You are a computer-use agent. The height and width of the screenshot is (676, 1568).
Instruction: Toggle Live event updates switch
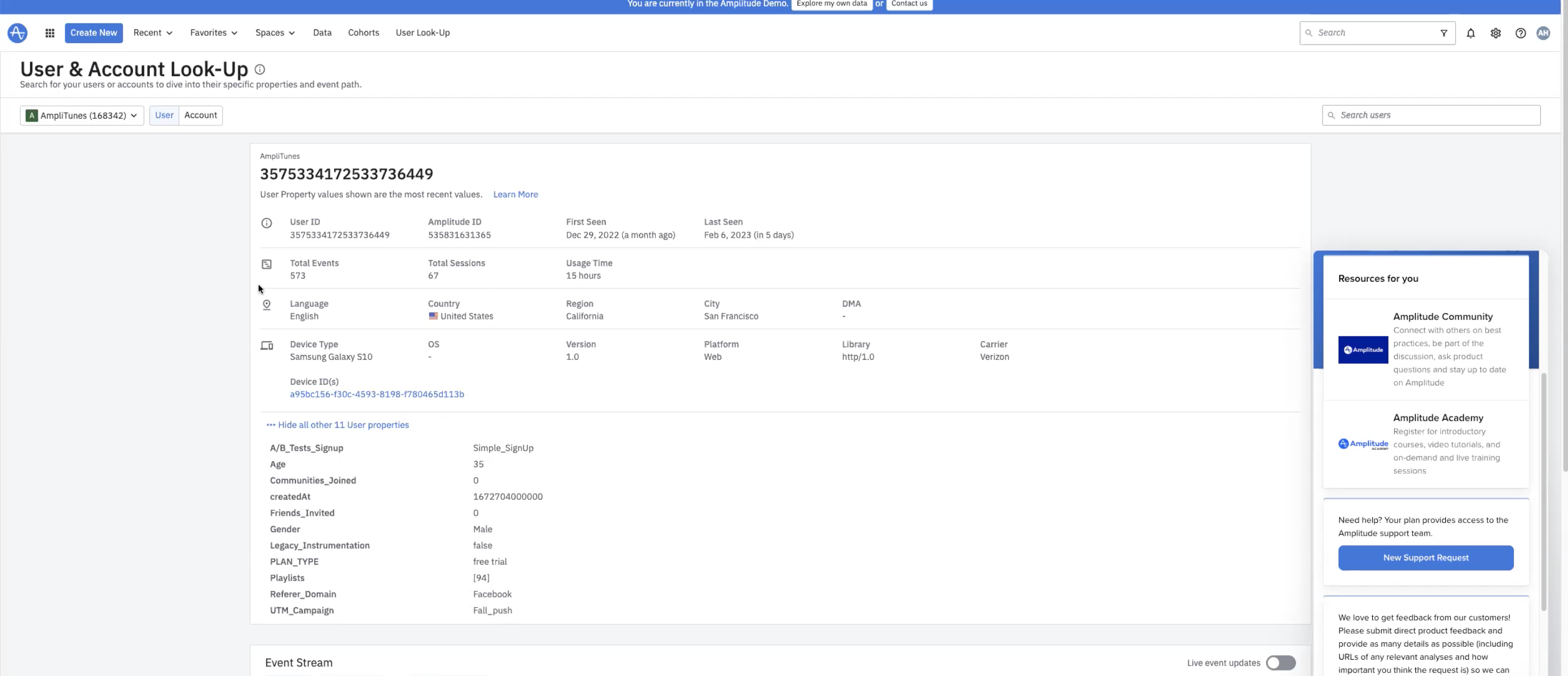tap(1281, 662)
